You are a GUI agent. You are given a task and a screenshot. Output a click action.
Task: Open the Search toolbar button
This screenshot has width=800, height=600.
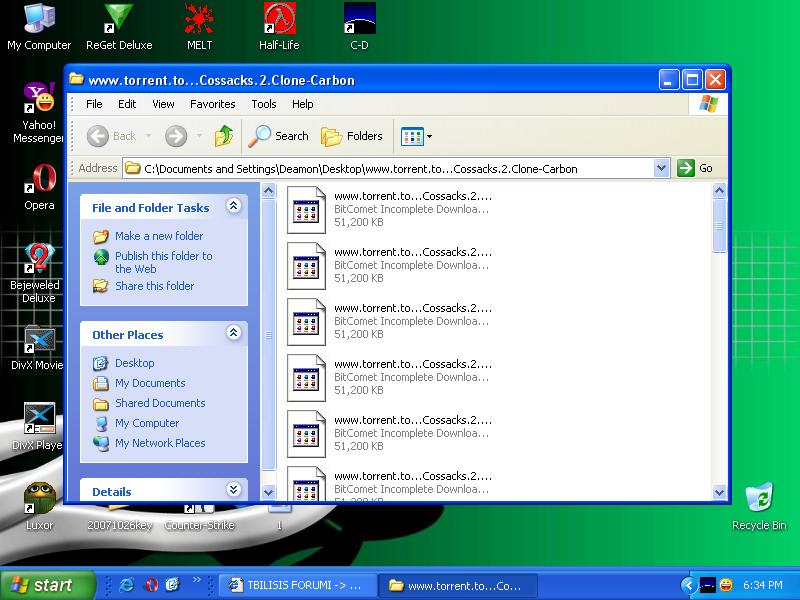[279, 136]
